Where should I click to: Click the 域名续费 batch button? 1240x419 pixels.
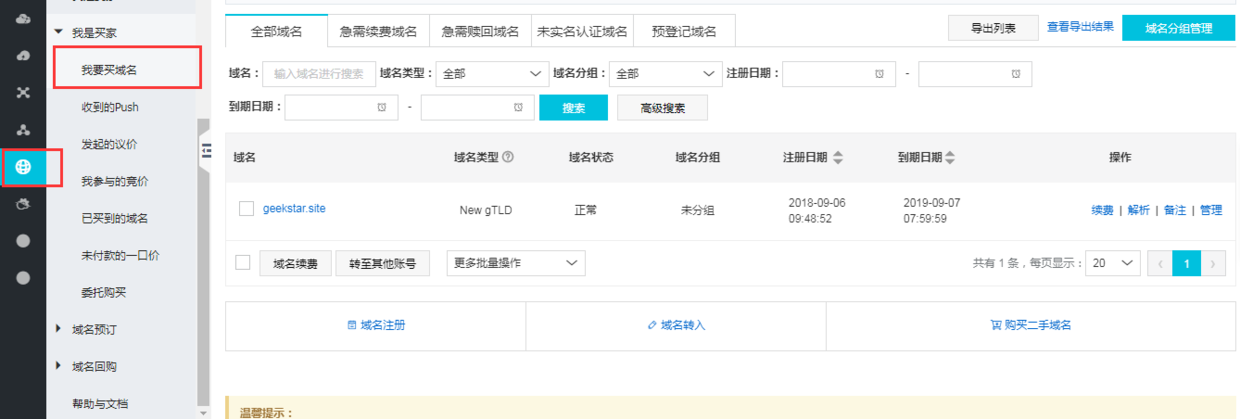point(296,264)
